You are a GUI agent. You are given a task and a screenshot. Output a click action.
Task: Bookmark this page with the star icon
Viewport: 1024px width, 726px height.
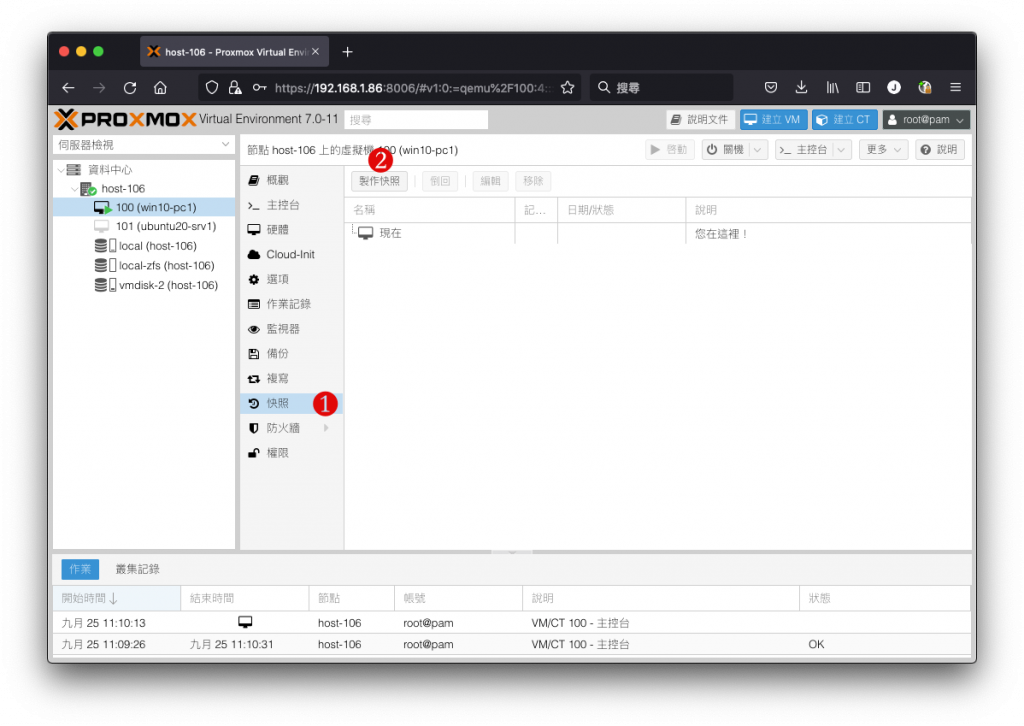pyautogui.click(x=568, y=87)
